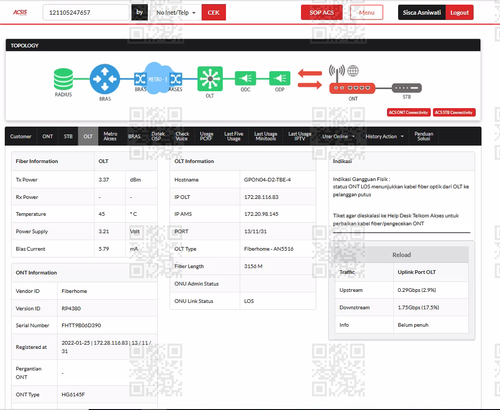Click the ODP node icon
Screen dimensions: 500x410
coord(280,79)
